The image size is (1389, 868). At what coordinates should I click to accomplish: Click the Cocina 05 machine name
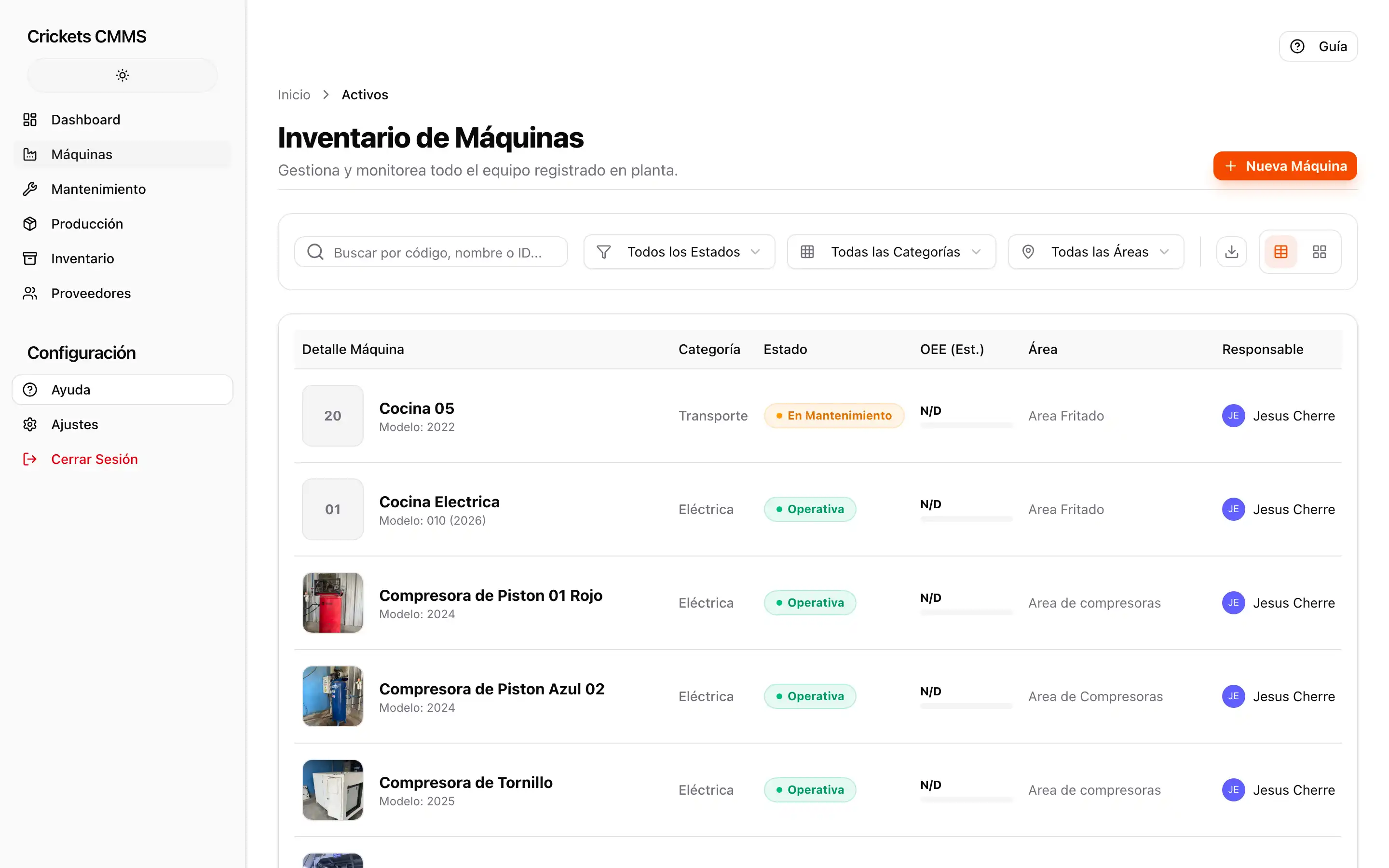pos(416,408)
